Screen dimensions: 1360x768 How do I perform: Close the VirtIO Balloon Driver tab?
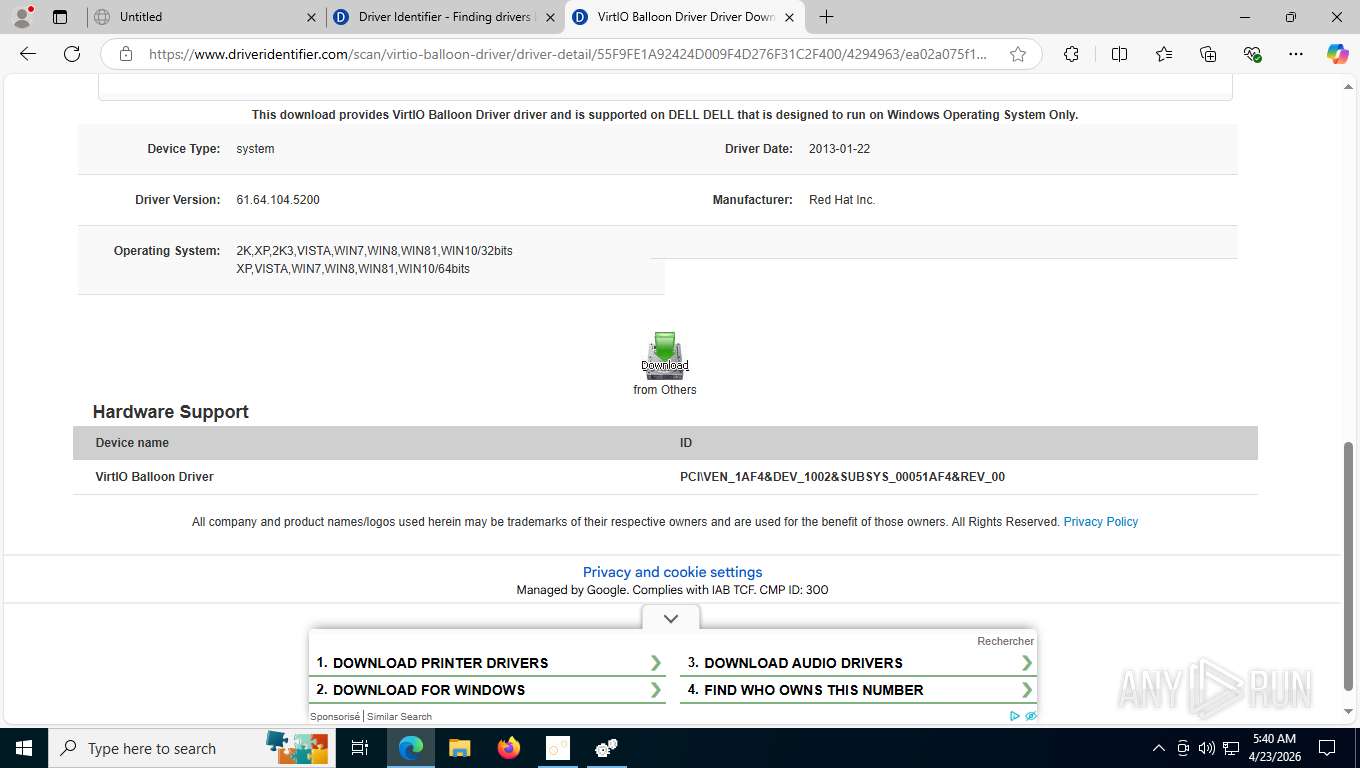789,17
